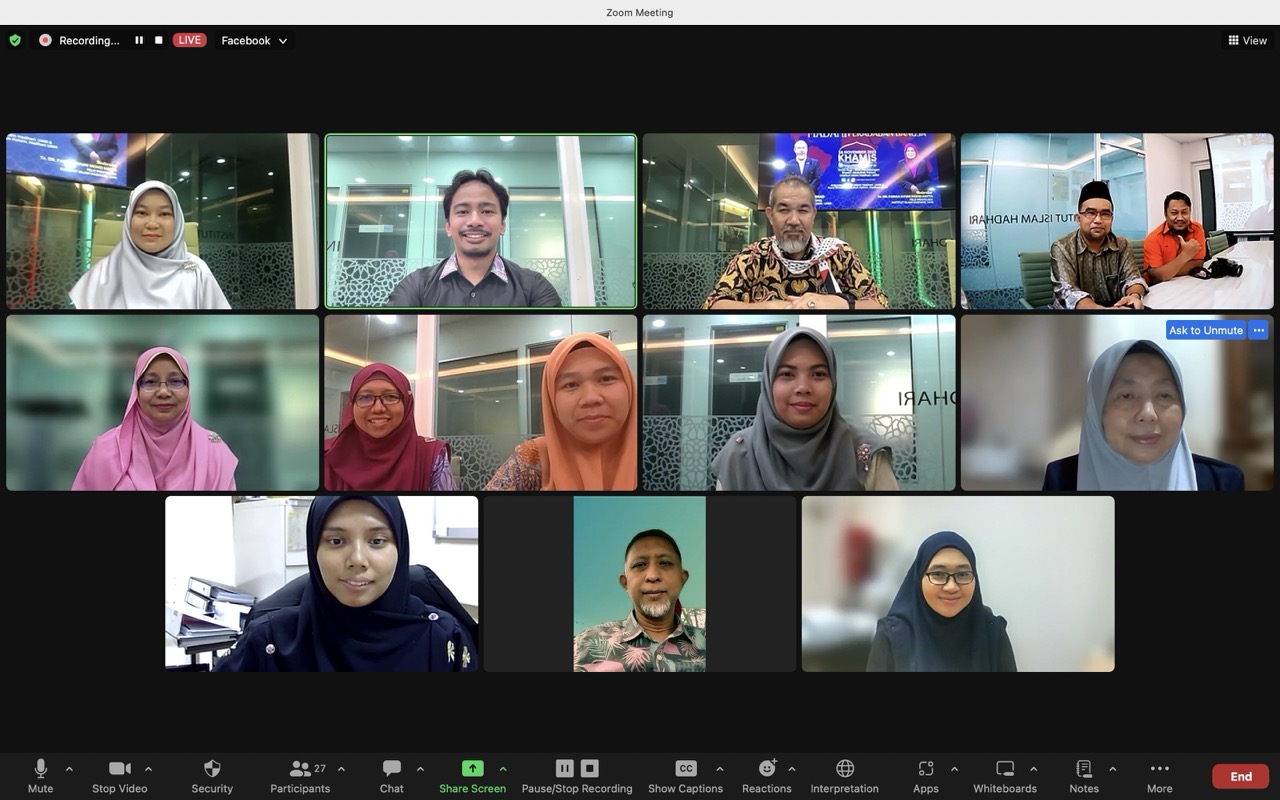The height and width of the screenshot is (800, 1280).
Task: Click the Ask to Unmute button
Action: click(x=1205, y=330)
